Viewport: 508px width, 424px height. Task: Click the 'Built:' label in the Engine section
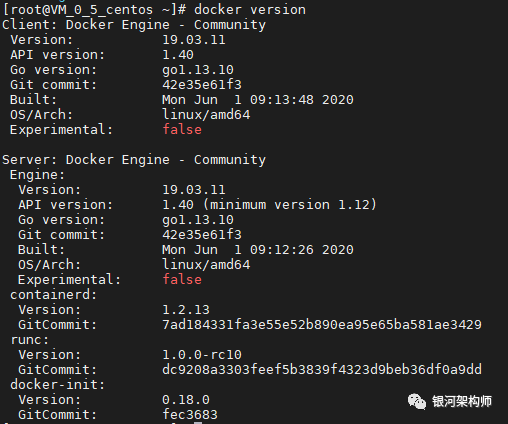point(41,250)
